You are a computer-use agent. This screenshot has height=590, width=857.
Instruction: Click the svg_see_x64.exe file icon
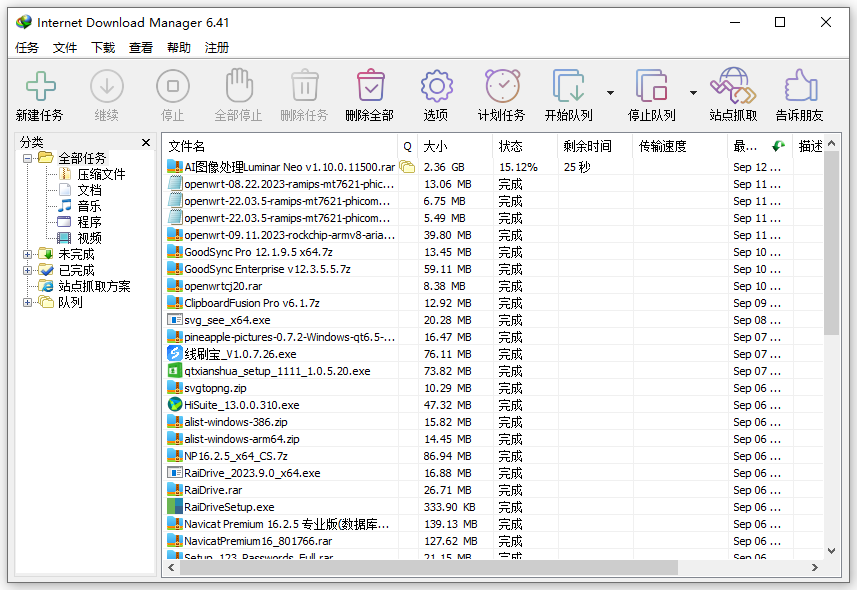[x=174, y=320]
